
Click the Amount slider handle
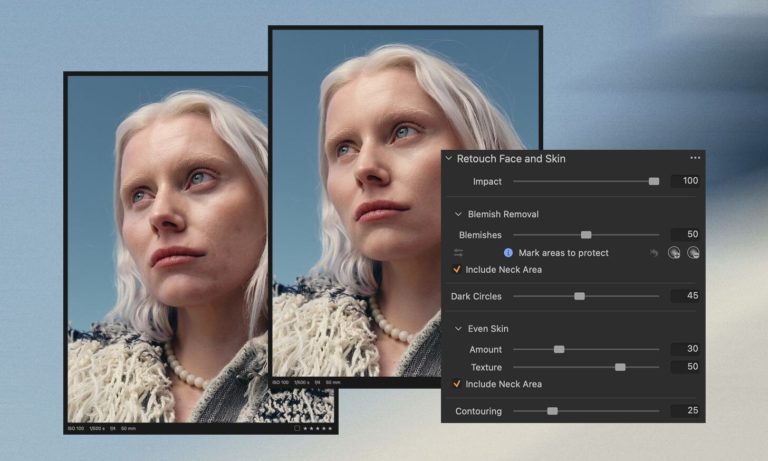coord(559,349)
